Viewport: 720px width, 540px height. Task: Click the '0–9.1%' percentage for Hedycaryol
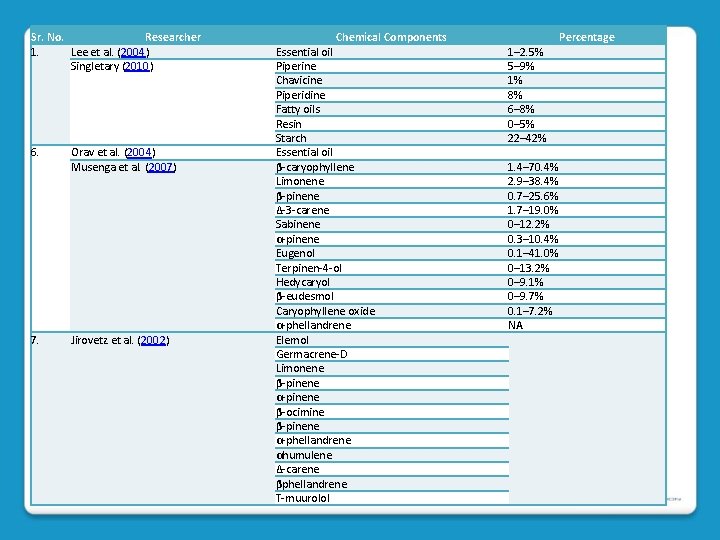coord(525,282)
